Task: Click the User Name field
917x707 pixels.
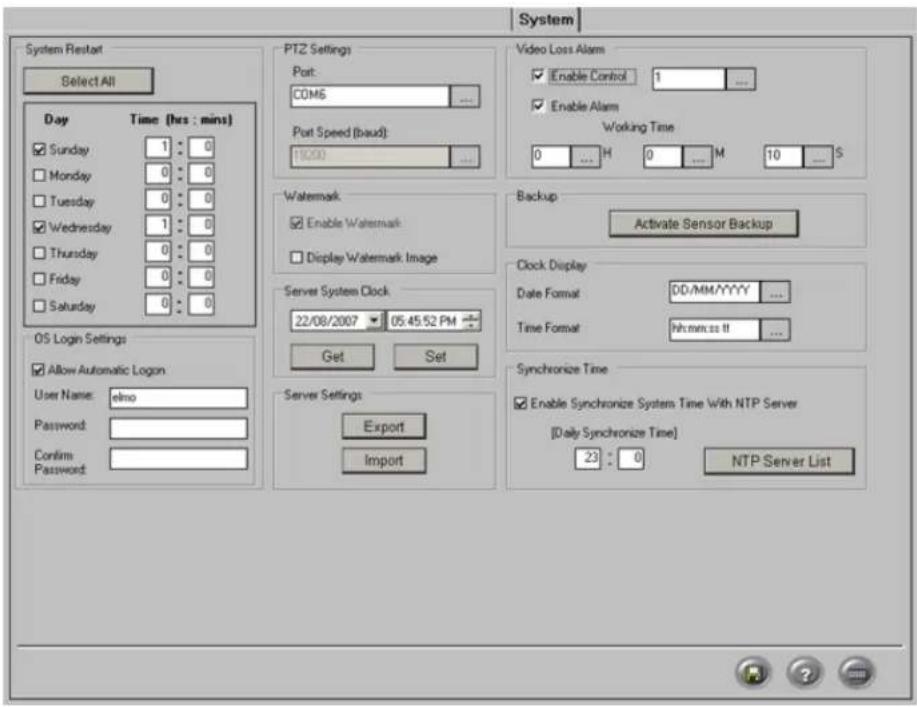Action: click(x=178, y=398)
